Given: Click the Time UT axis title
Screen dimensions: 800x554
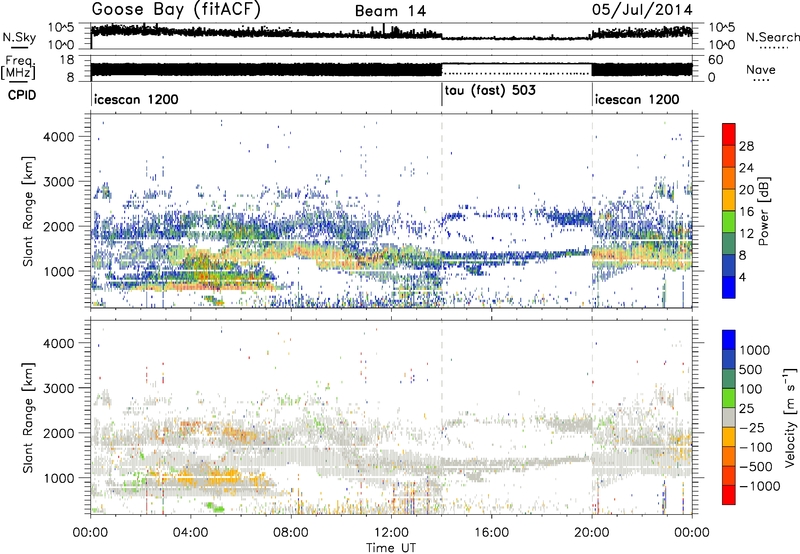Looking at the screenshot, I should [x=391, y=548].
